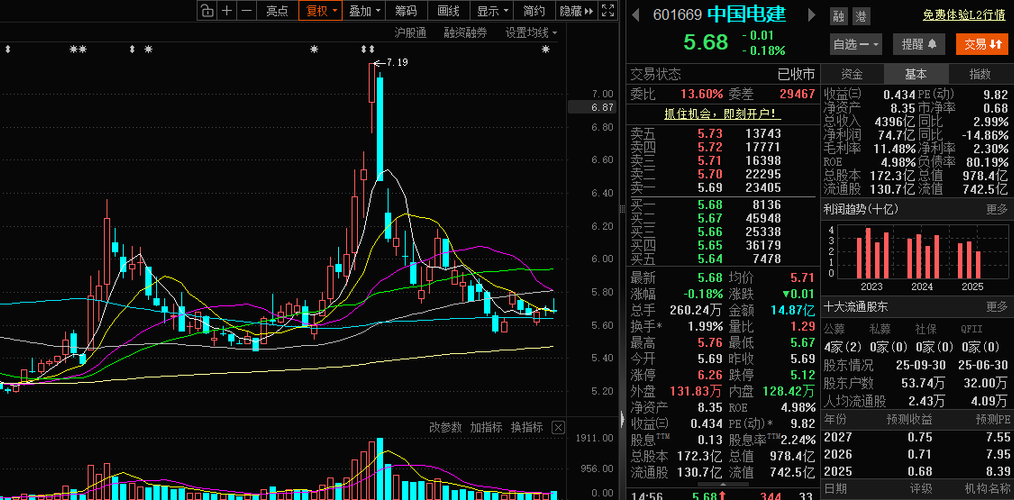Expand hidden toolbar via 隐藏 arrows
1014x500 pixels.
click(x=576, y=10)
